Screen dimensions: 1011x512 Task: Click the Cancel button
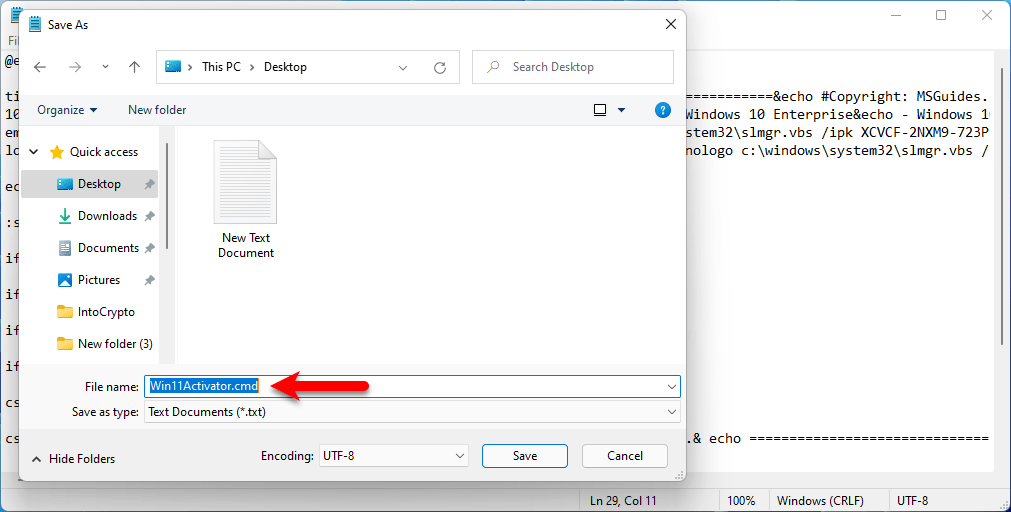click(x=625, y=456)
